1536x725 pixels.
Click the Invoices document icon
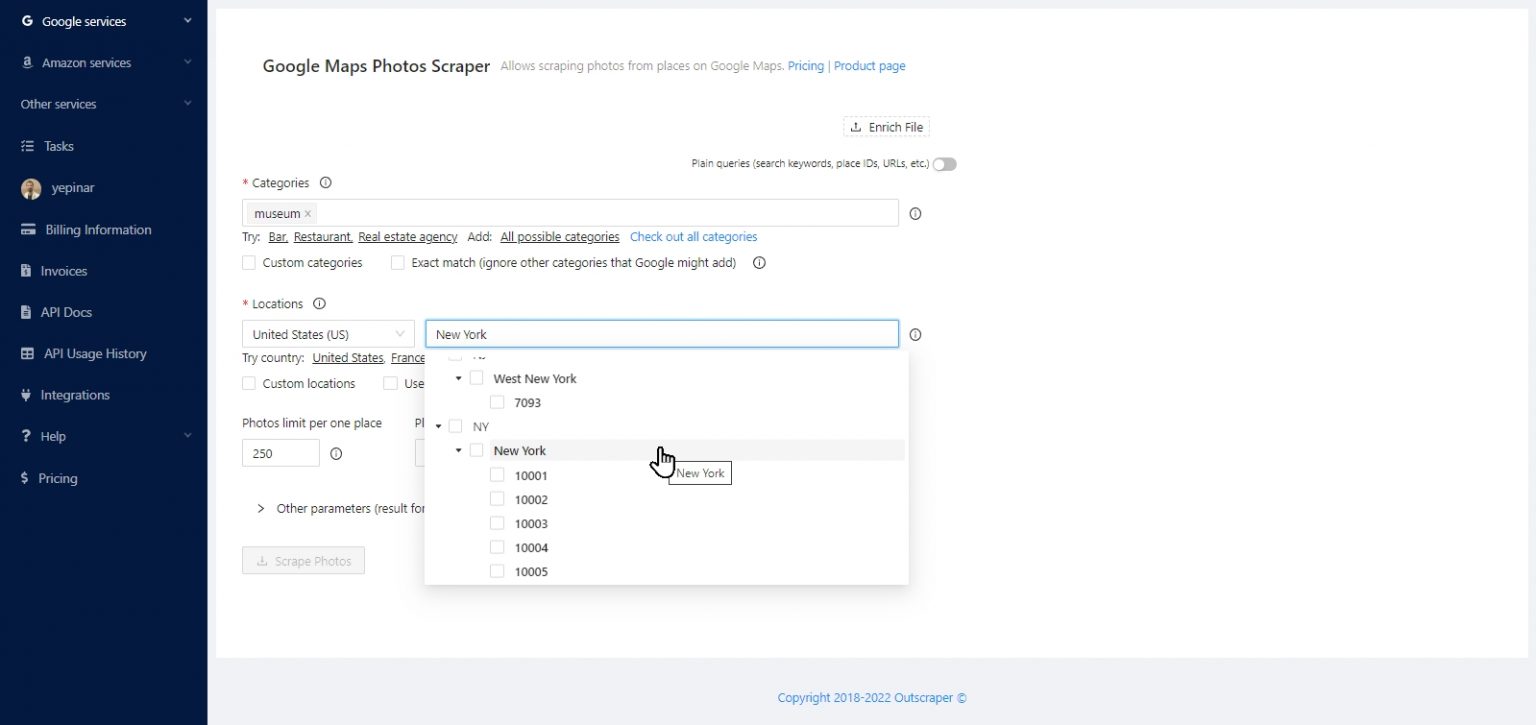pos(27,271)
